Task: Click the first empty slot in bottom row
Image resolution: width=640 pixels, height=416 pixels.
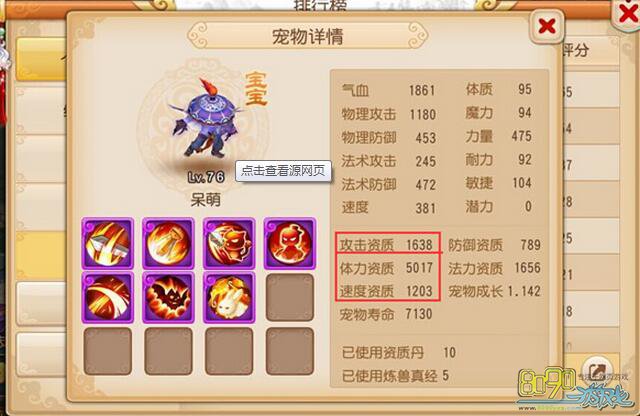Action: (108, 351)
